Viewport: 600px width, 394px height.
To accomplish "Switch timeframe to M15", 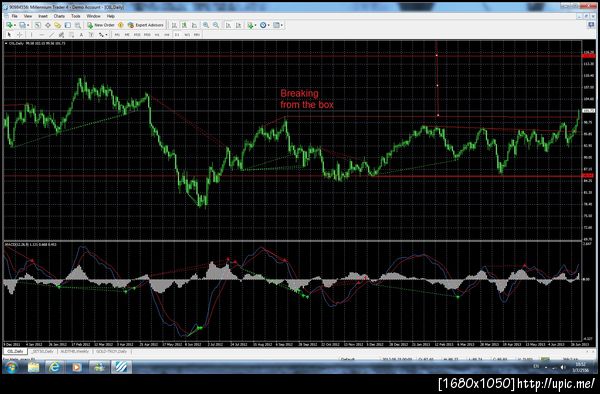I will 137,35.
